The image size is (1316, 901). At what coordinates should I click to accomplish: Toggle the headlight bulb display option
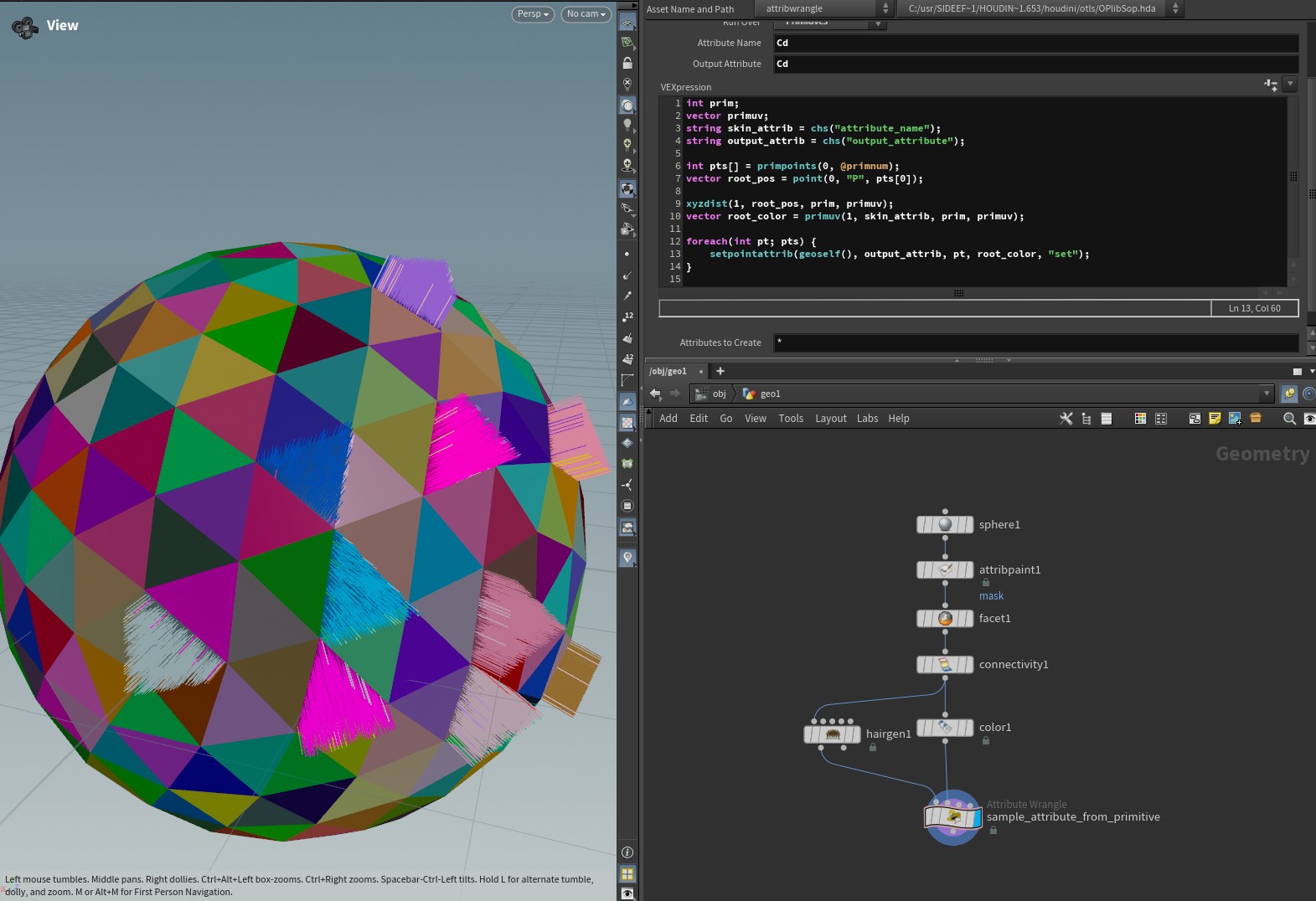627,125
